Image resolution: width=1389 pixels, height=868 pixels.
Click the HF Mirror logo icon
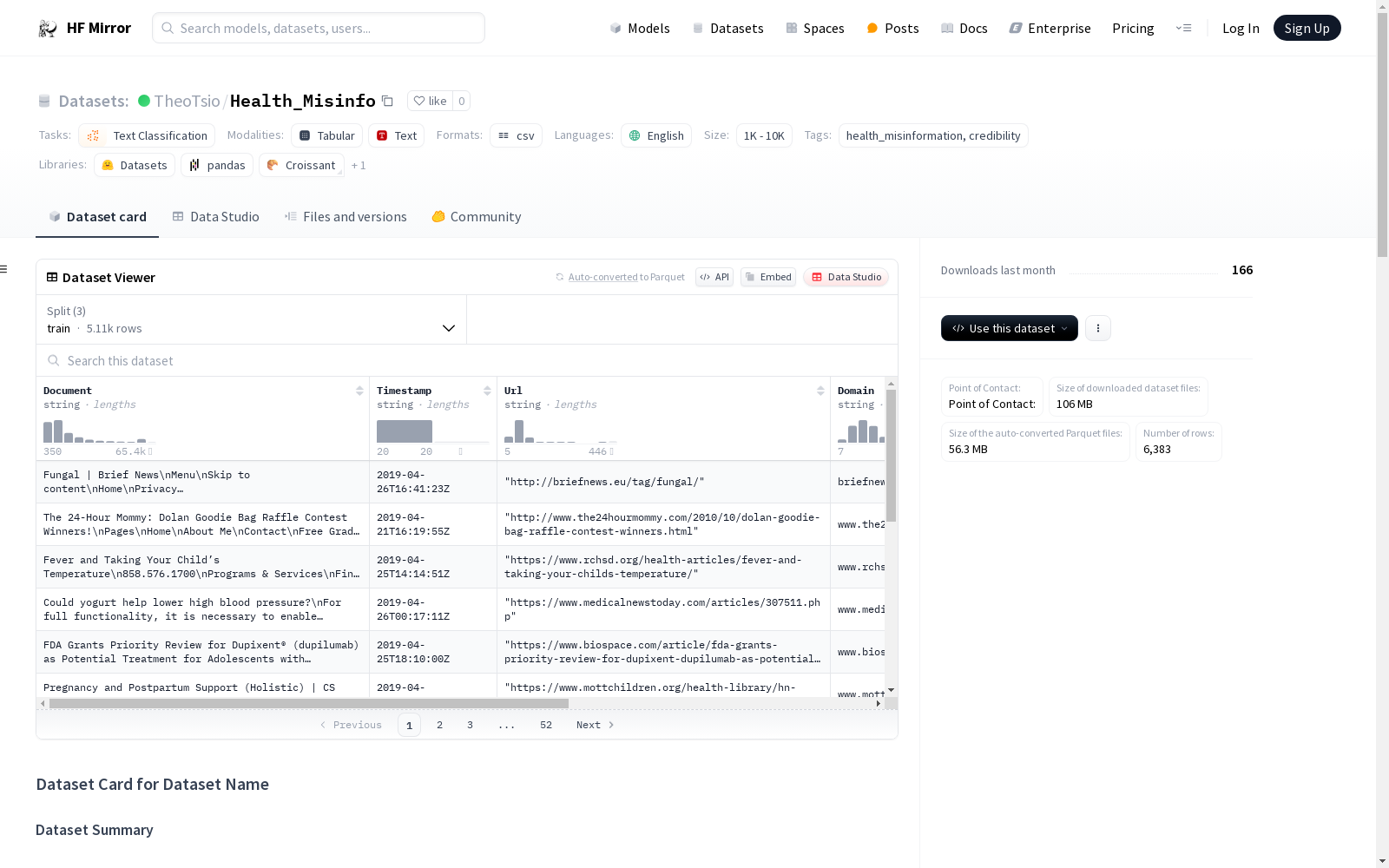[x=47, y=28]
